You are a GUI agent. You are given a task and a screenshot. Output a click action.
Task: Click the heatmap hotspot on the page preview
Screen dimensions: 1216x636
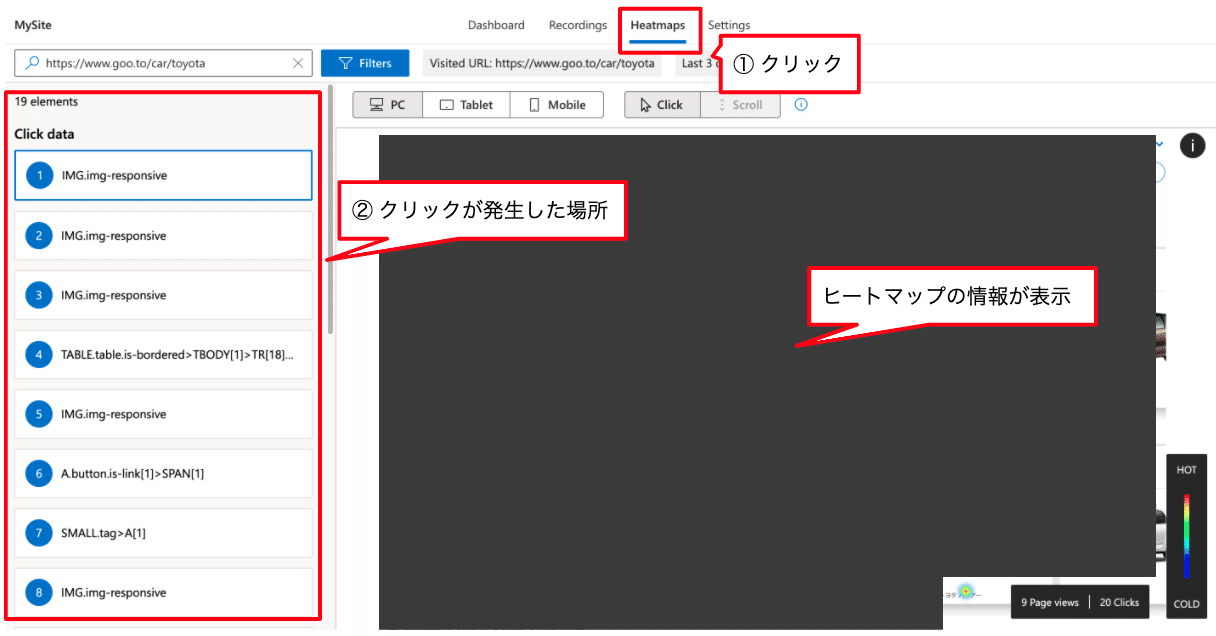coord(965,592)
